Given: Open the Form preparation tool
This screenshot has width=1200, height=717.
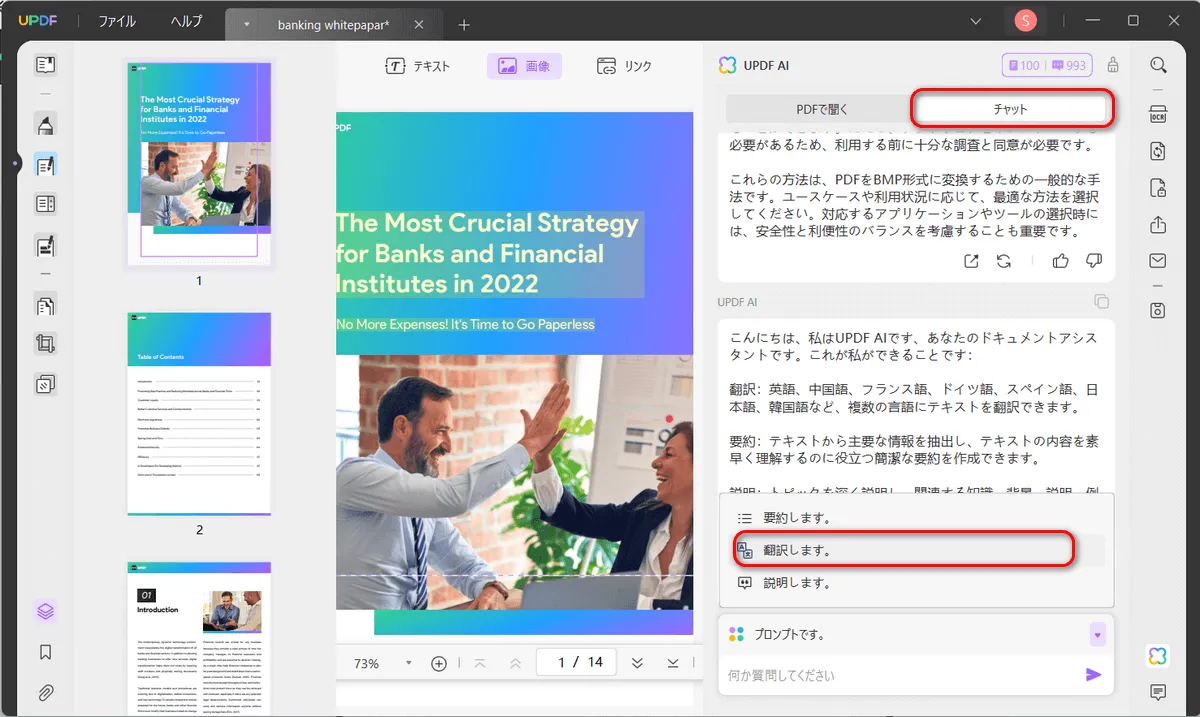Looking at the screenshot, I should [45, 205].
